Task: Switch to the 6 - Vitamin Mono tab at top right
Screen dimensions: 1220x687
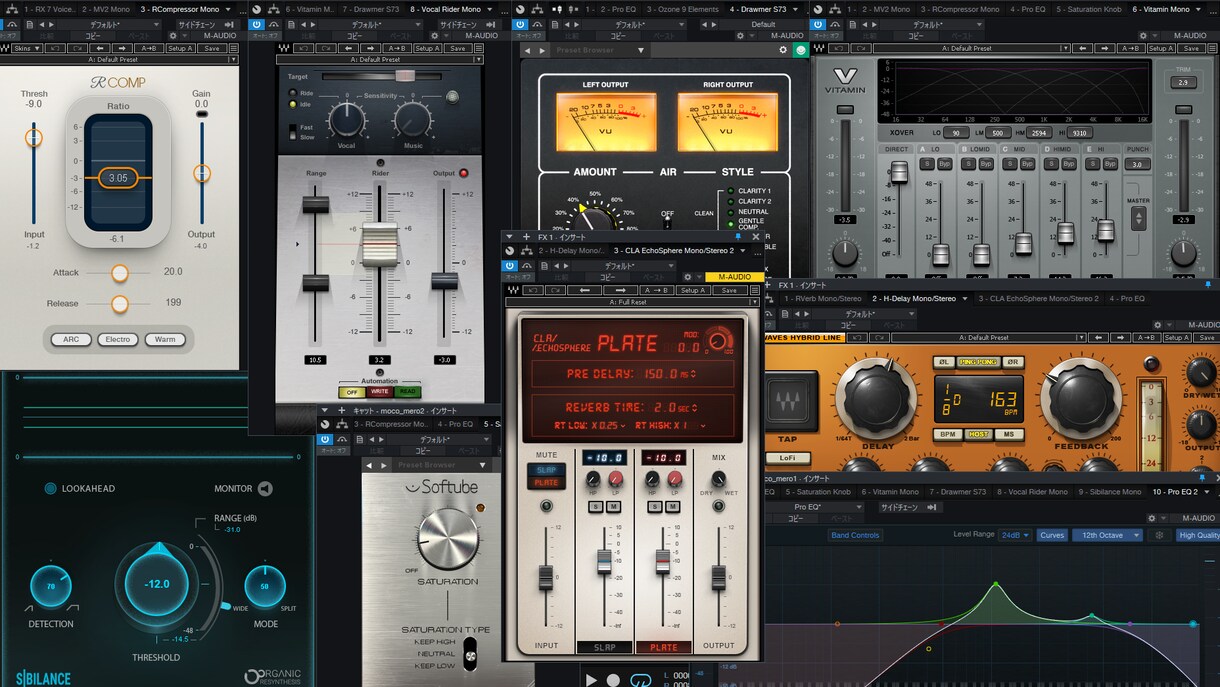Action: 1161,9
